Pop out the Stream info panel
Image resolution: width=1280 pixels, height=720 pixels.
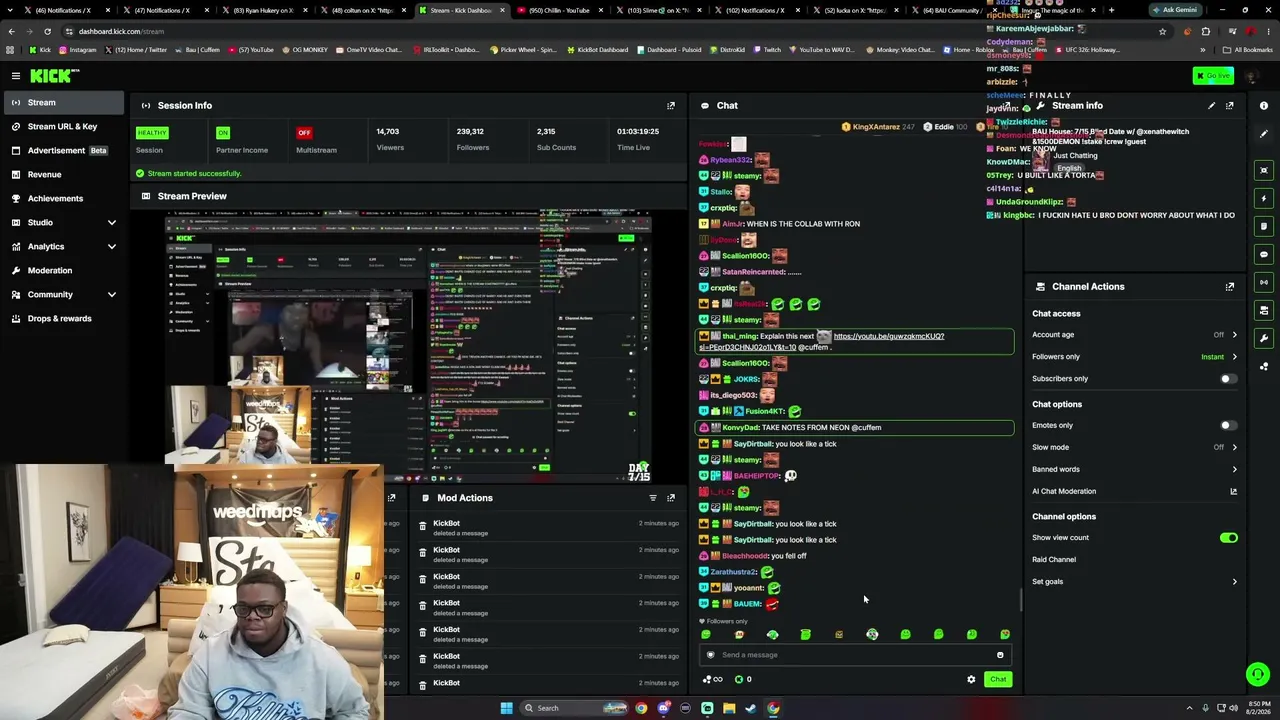(1230, 105)
